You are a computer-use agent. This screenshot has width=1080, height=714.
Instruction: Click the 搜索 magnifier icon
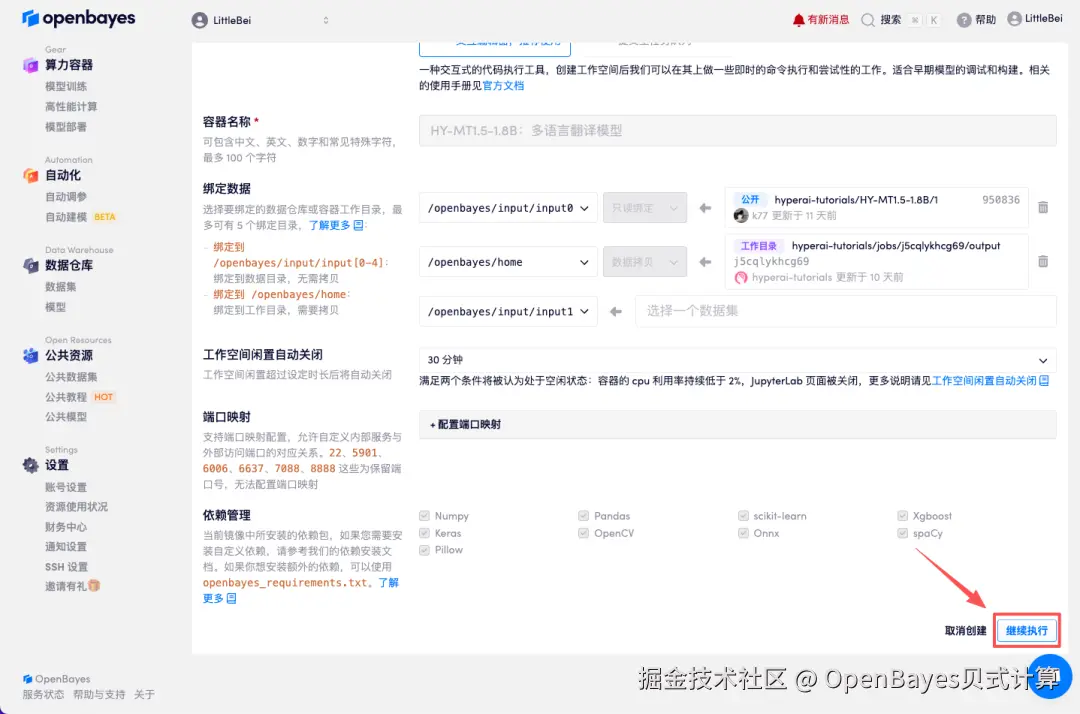(x=868, y=20)
